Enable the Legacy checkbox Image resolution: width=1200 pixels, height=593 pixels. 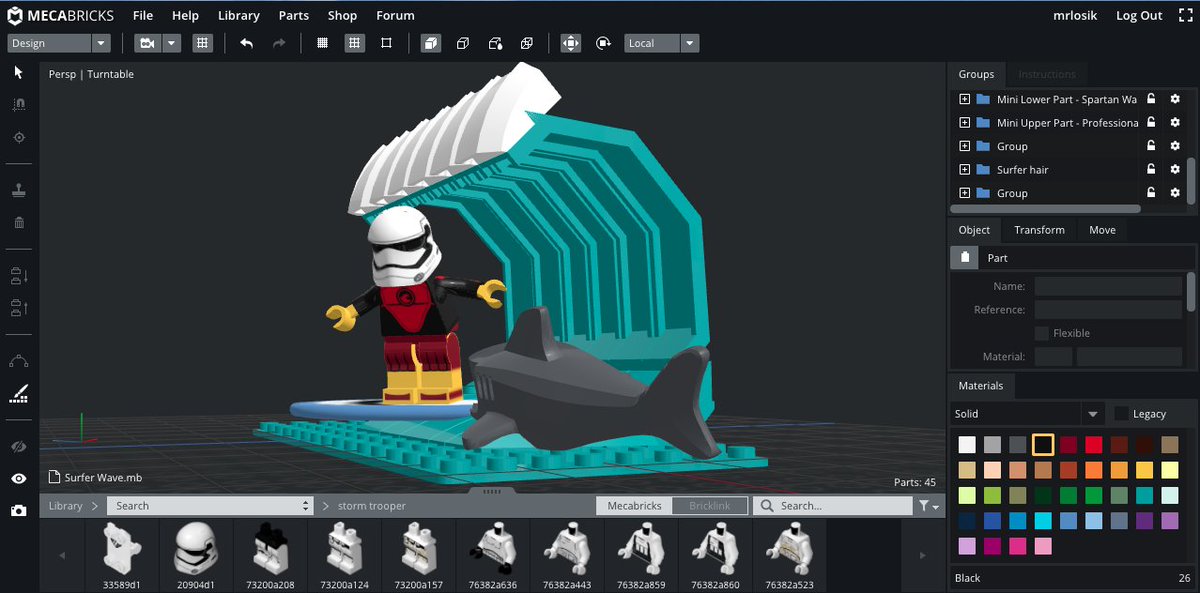pyautogui.click(x=1122, y=413)
